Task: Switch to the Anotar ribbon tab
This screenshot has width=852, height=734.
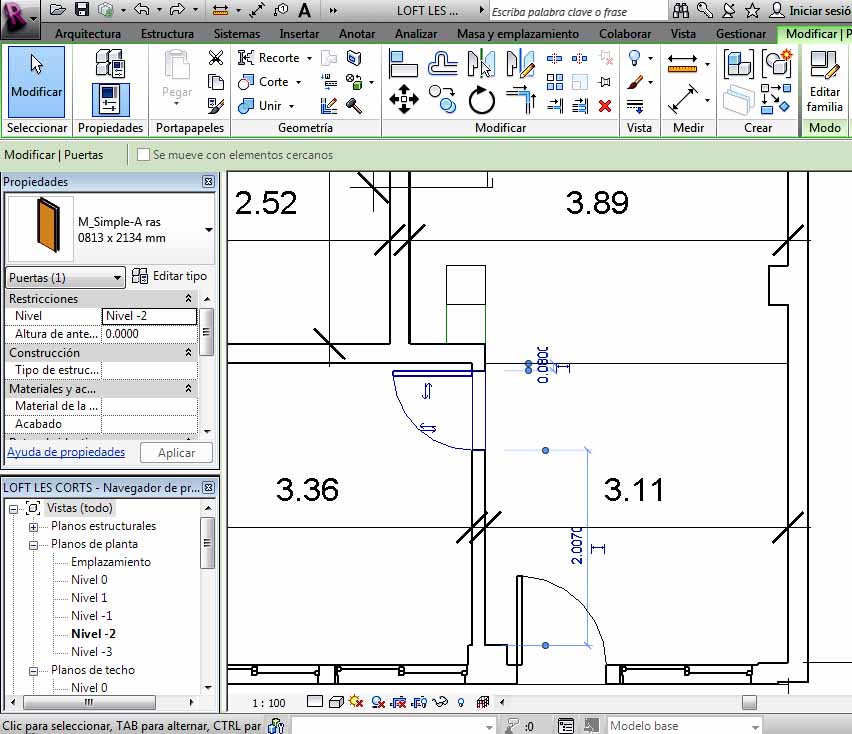Action: pos(357,33)
